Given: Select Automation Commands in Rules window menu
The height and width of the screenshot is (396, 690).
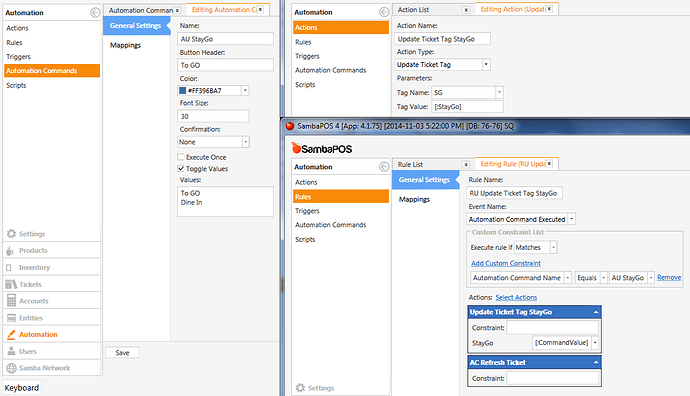Looking at the screenshot, I should [330, 225].
